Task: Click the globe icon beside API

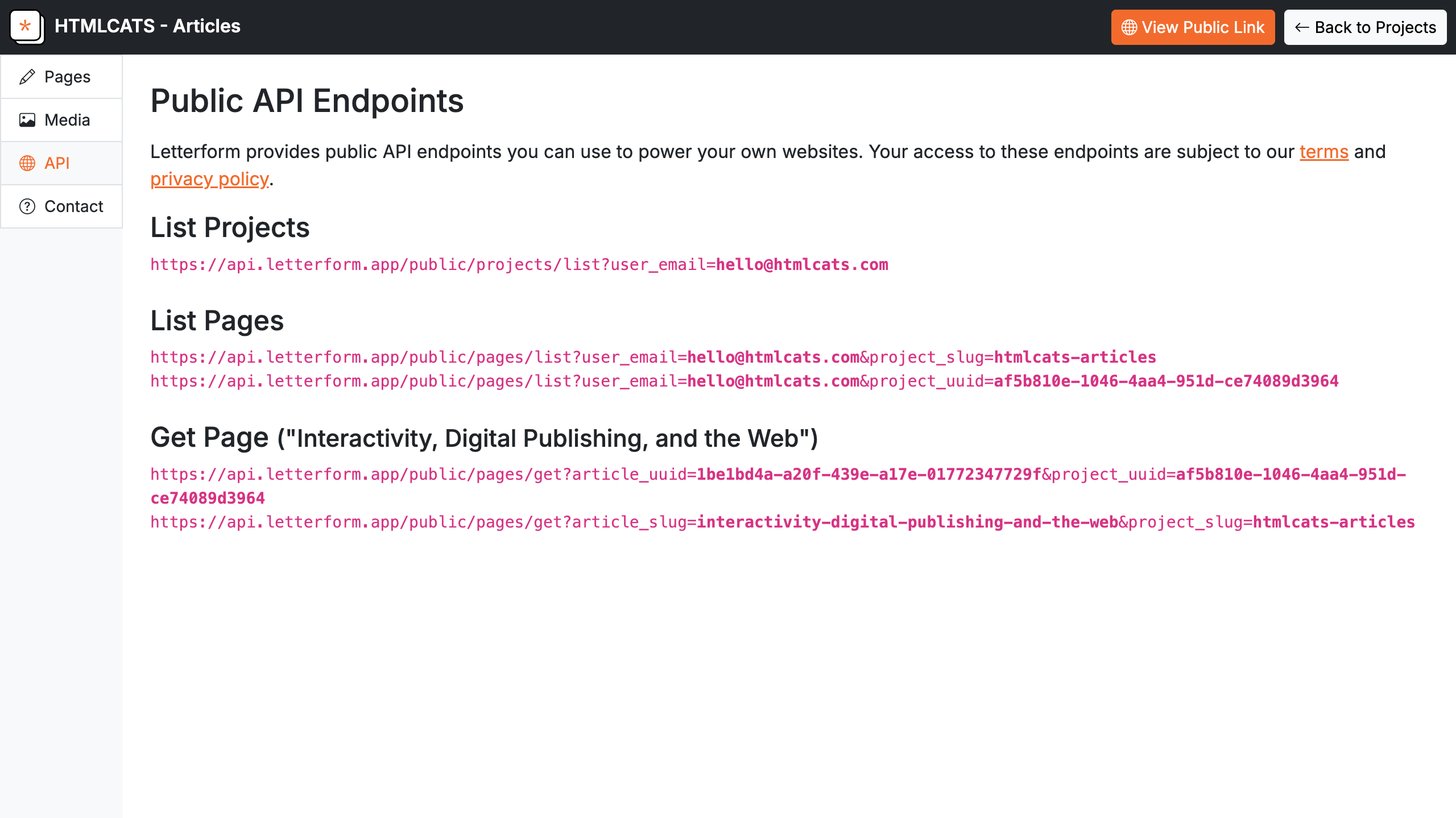Action: point(27,163)
